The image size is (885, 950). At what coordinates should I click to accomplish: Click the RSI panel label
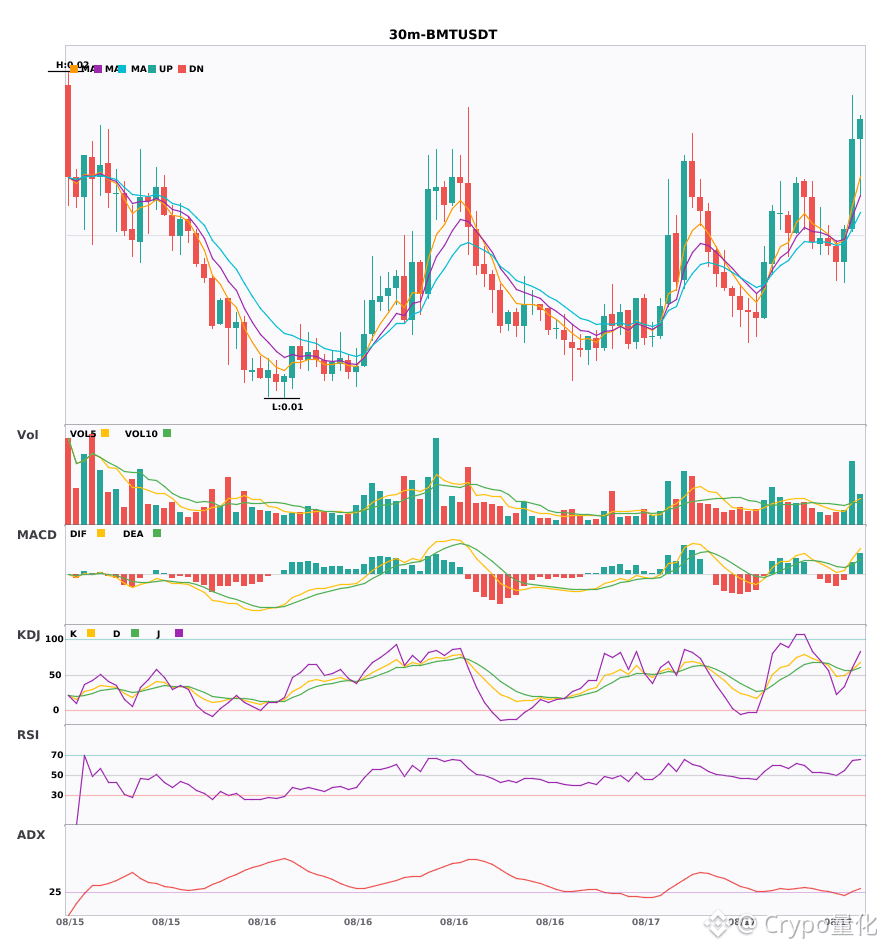pyautogui.click(x=28, y=735)
